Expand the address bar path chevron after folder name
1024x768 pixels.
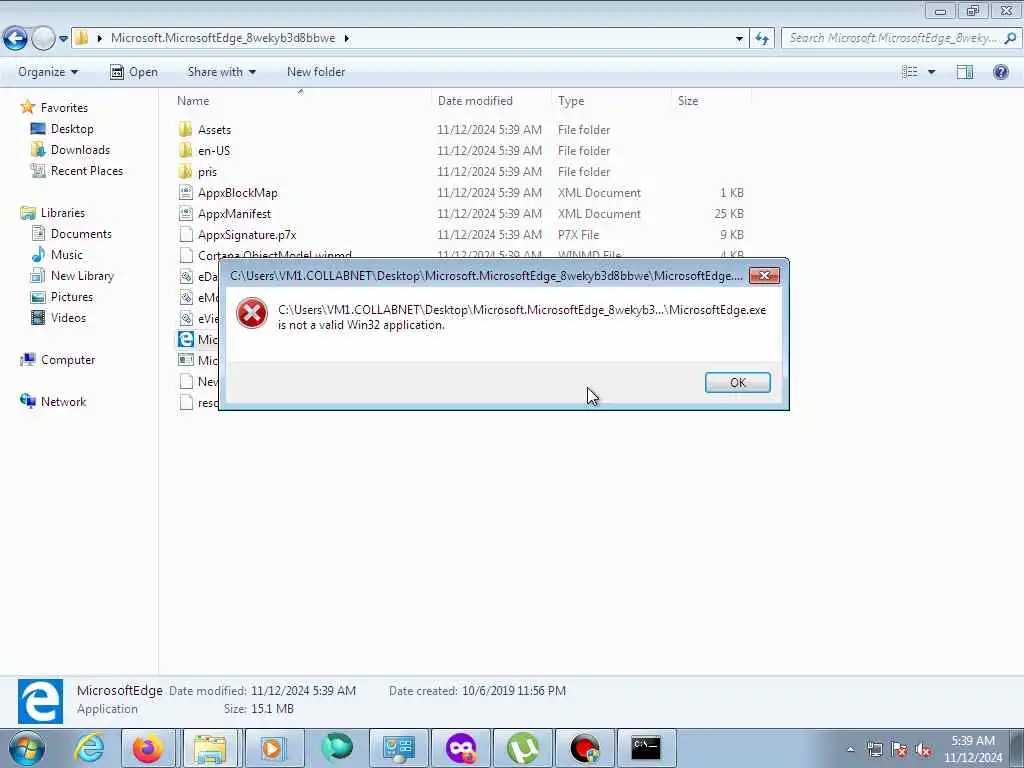coord(346,38)
